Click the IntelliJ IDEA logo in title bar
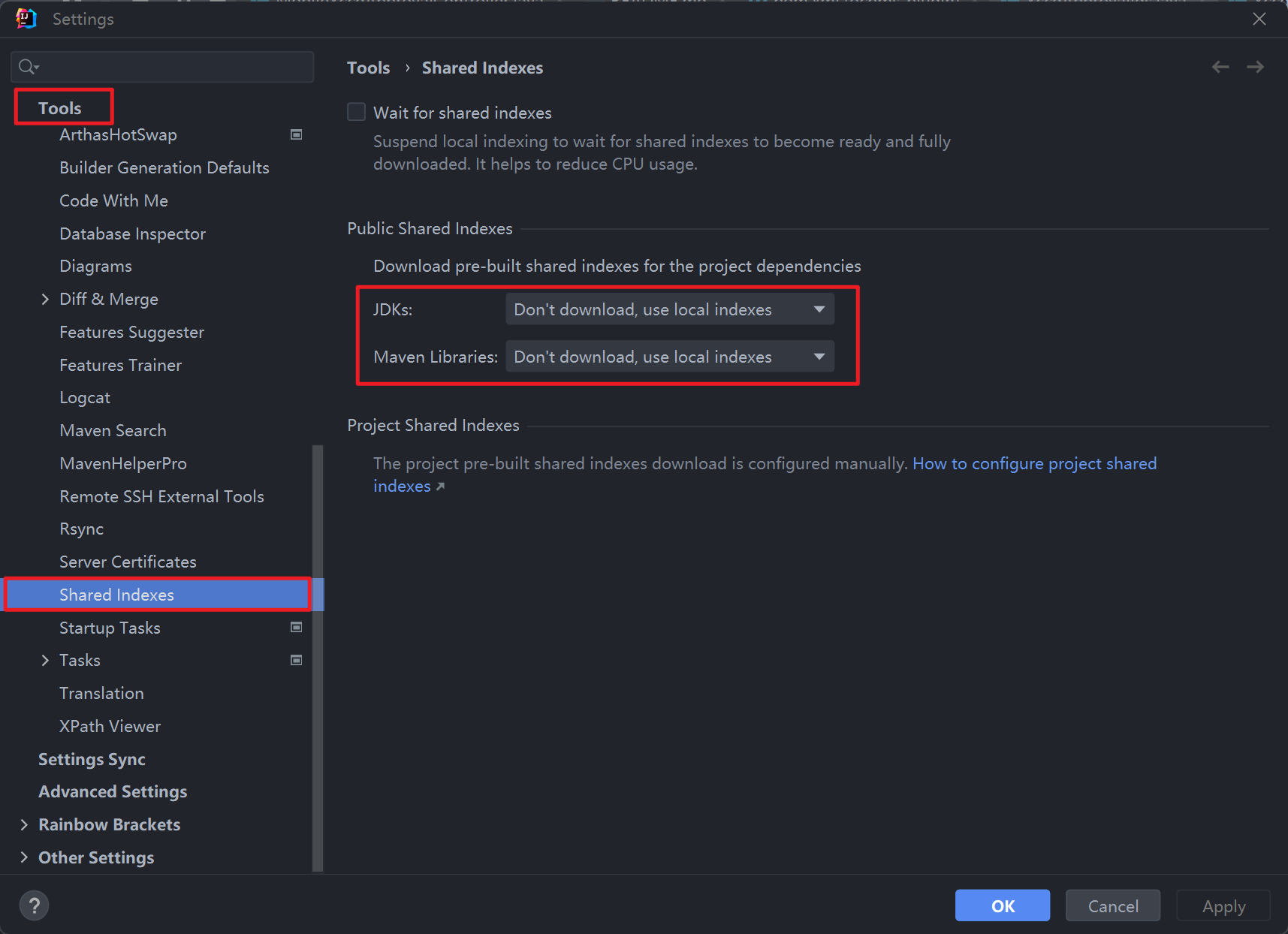Viewport: 1288px width, 934px height. [26, 19]
